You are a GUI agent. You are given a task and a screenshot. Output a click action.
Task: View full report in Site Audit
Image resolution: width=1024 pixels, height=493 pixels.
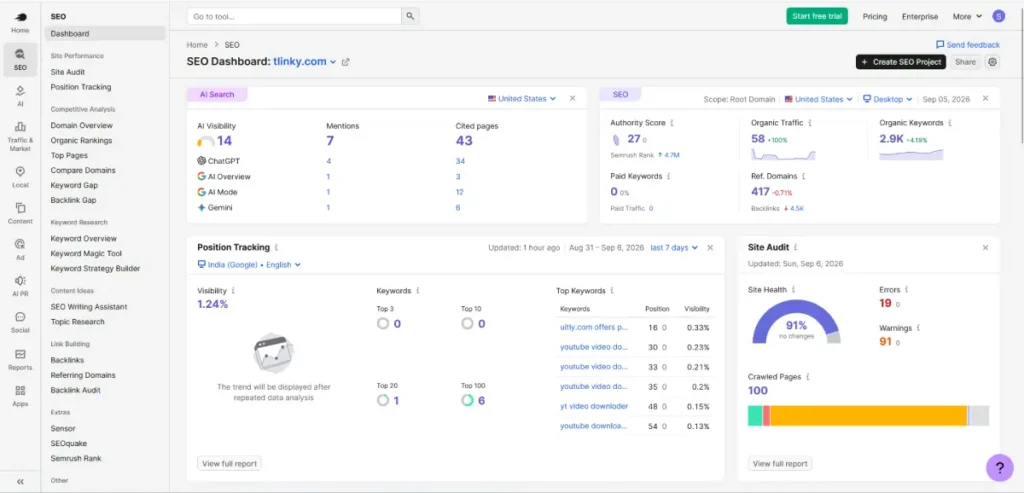tap(780, 464)
